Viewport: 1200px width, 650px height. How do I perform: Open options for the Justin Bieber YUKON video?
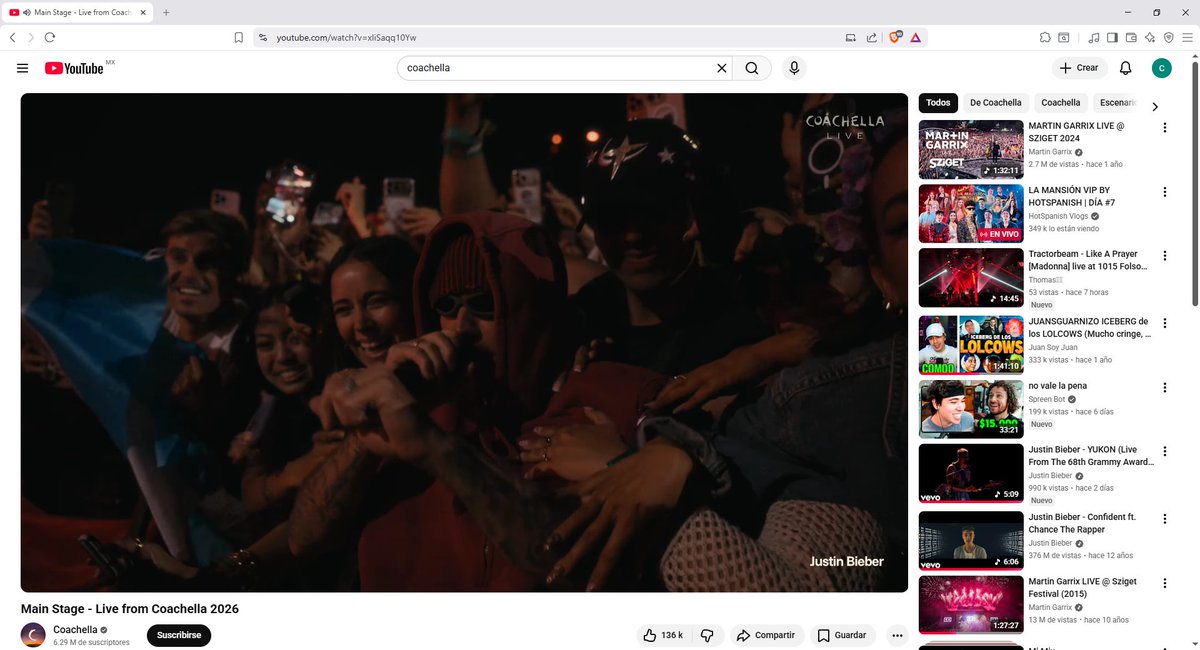click(1164, 452)
